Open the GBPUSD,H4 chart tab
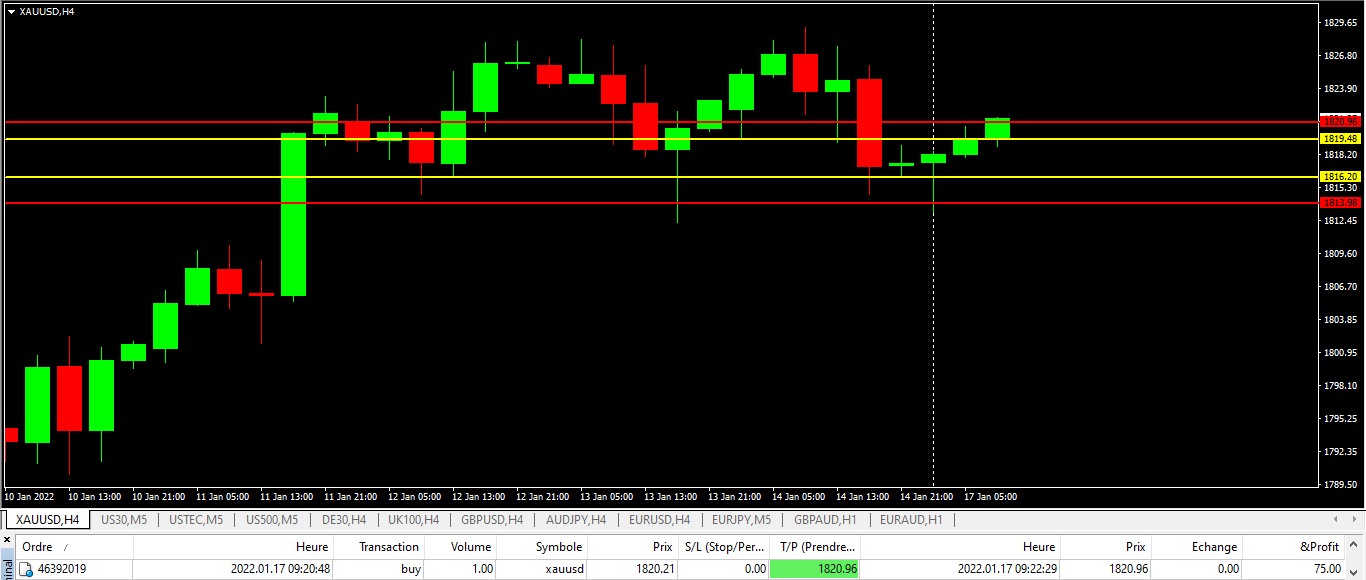1366x580 pixels. click(x=492, y=520)
